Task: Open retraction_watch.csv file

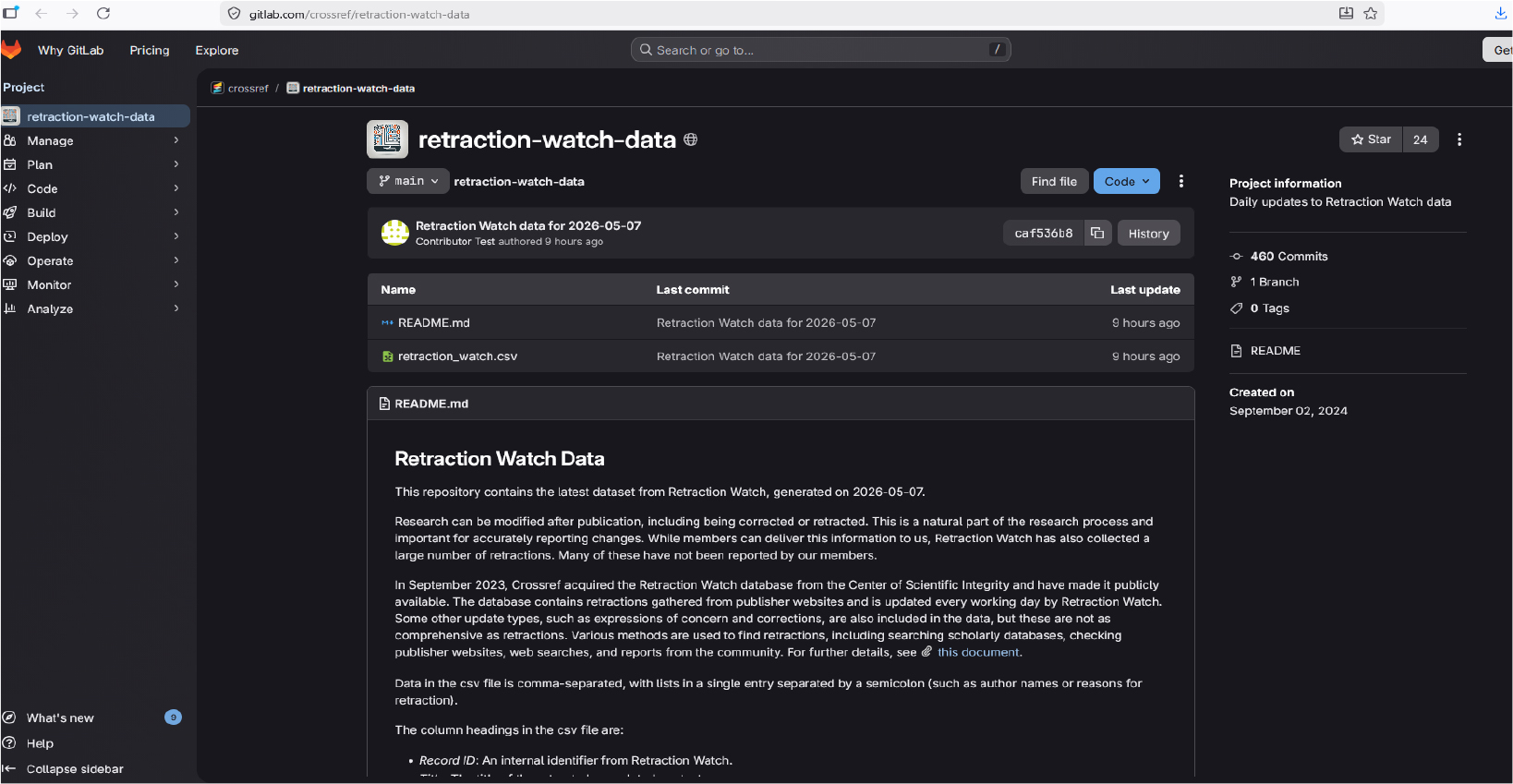Action: (457, 356)
